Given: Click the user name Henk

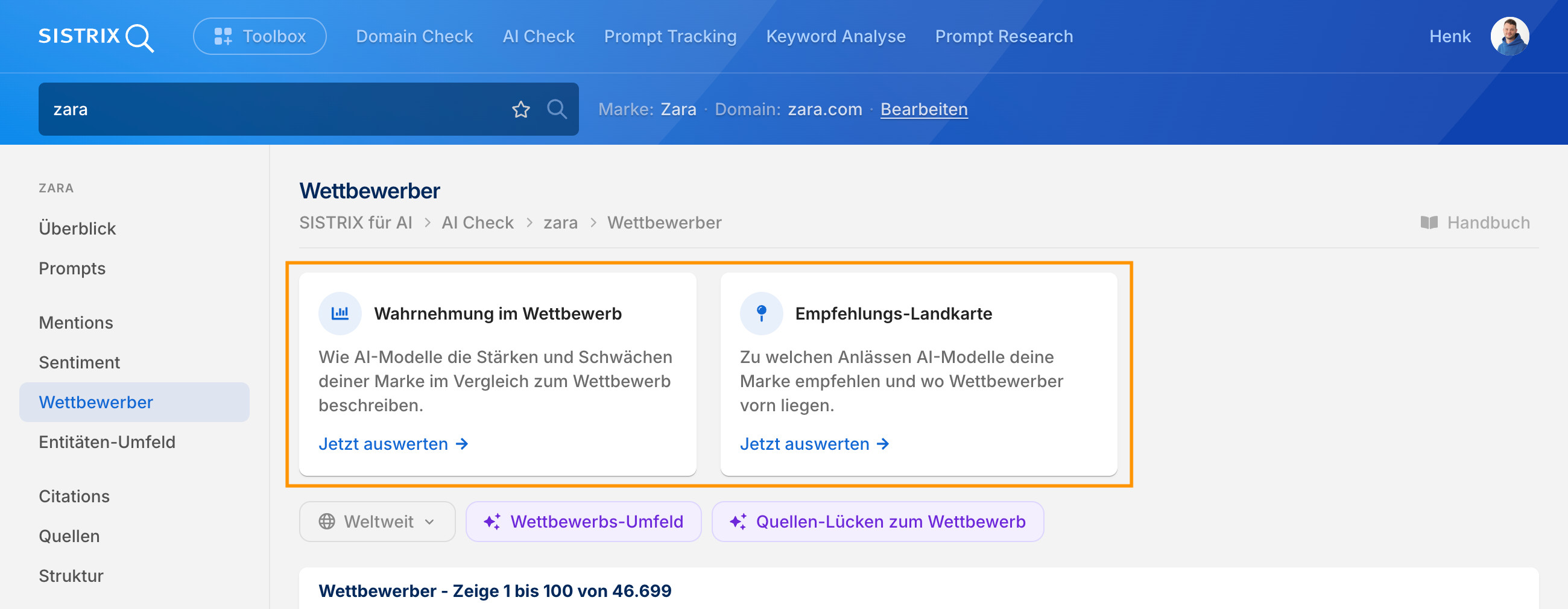Looking at the screenshot, I should click(1449, 37).
